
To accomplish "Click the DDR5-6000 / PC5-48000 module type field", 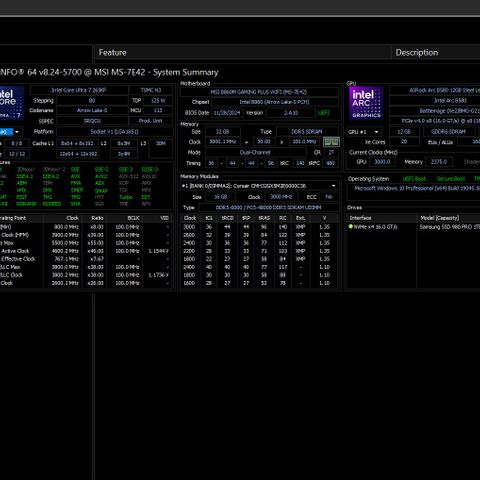I will coord(268,208).
